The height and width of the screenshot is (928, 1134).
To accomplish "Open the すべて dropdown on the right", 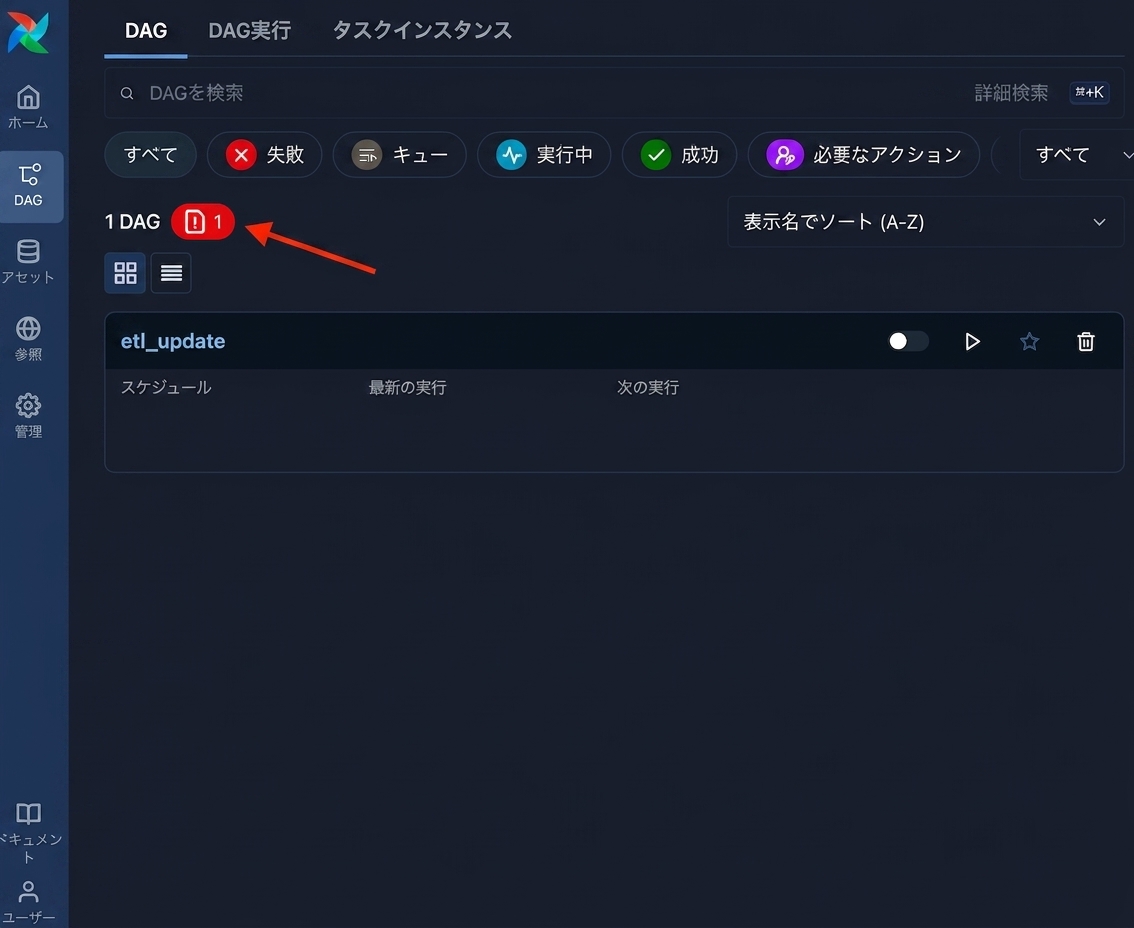I will click(1078, 155).
